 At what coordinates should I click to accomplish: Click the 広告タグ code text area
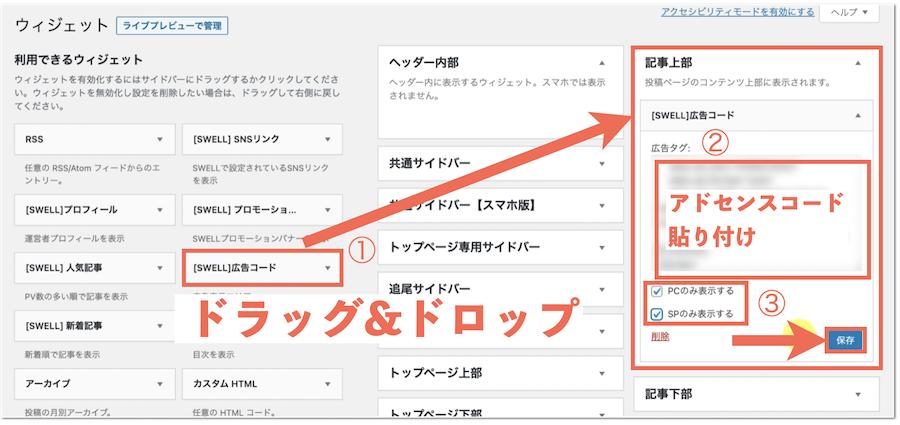pyautogui.click(x=762, y=220)
